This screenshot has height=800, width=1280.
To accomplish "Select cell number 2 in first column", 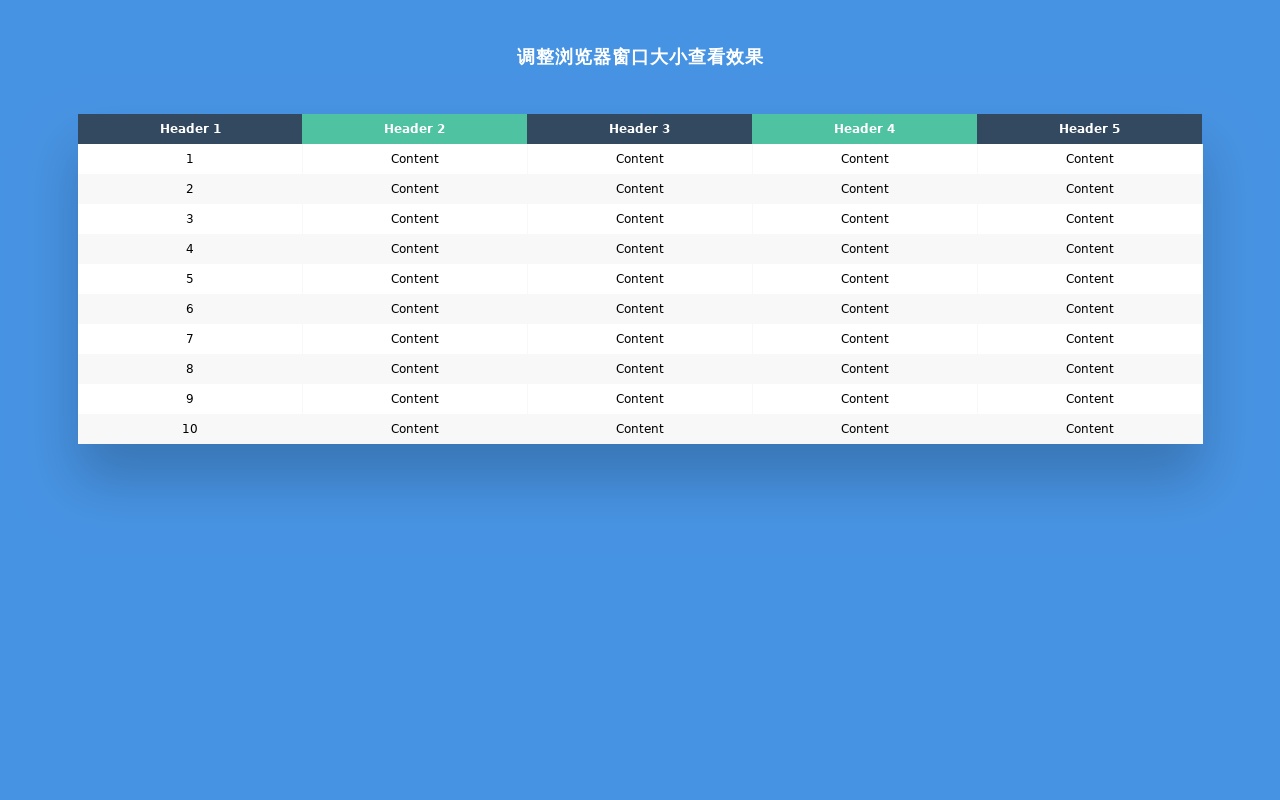I will click(x=190, y=189).
